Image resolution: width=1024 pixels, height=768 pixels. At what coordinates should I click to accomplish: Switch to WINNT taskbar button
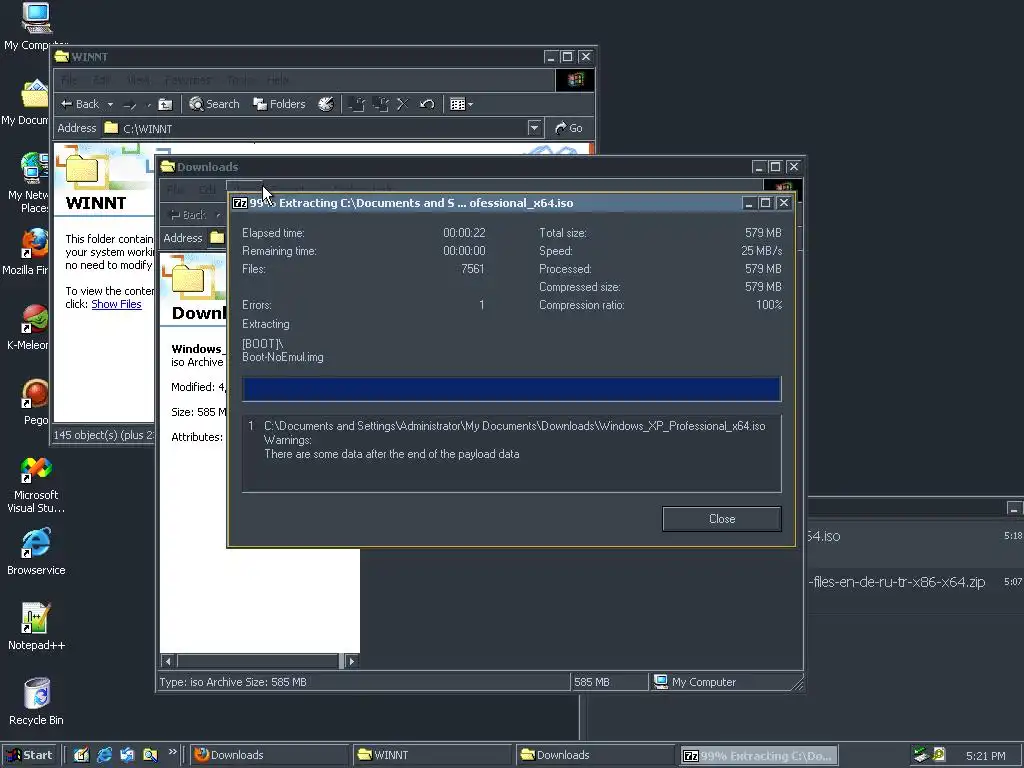coord(433,755)
